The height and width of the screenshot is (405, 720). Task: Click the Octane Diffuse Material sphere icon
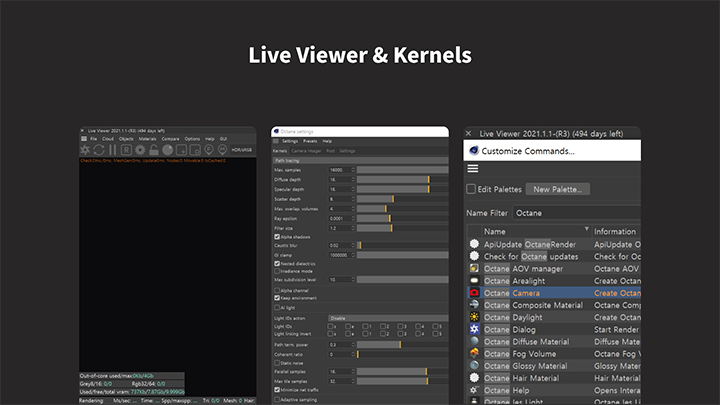coord(474,341)
